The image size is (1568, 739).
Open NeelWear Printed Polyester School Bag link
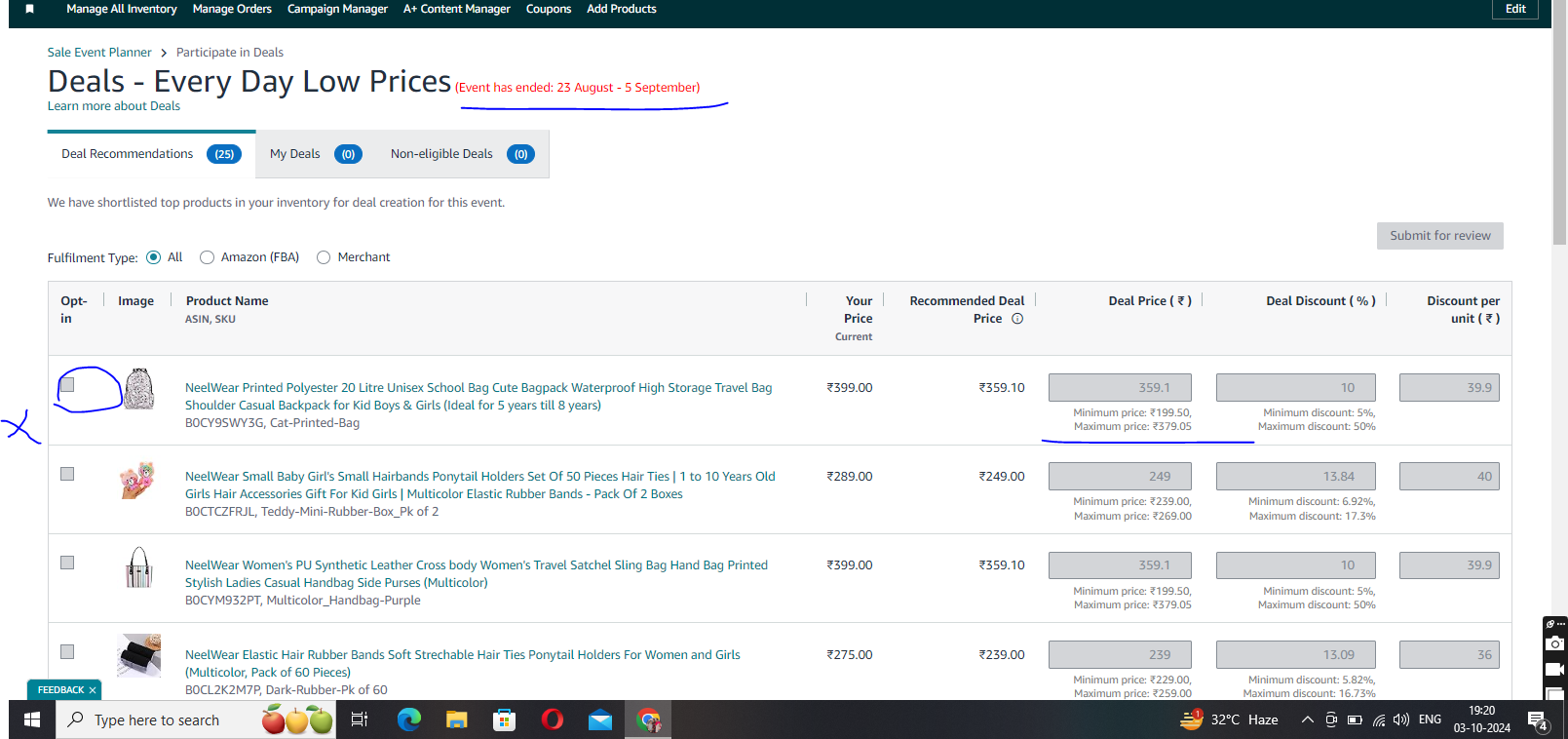point(478,397)
